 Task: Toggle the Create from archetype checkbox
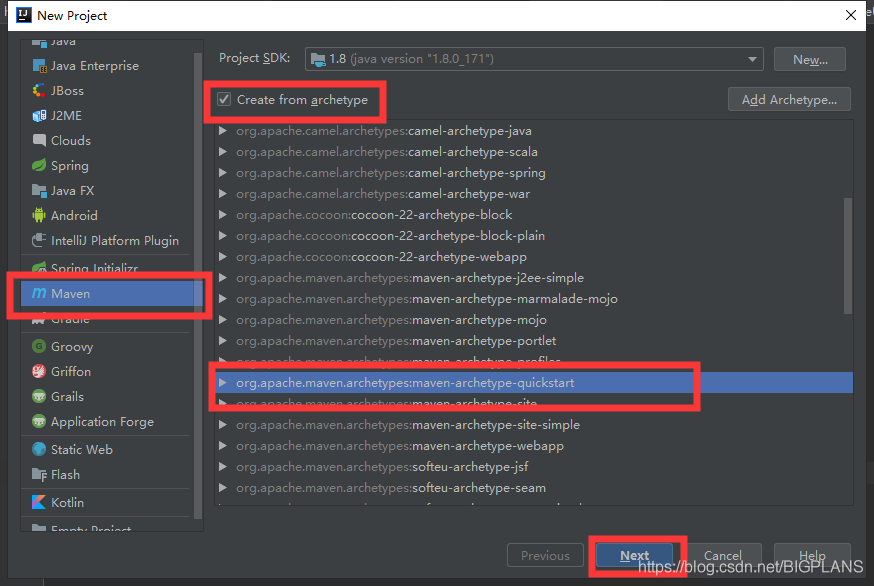pyautogui.click(x=224, y=99)
